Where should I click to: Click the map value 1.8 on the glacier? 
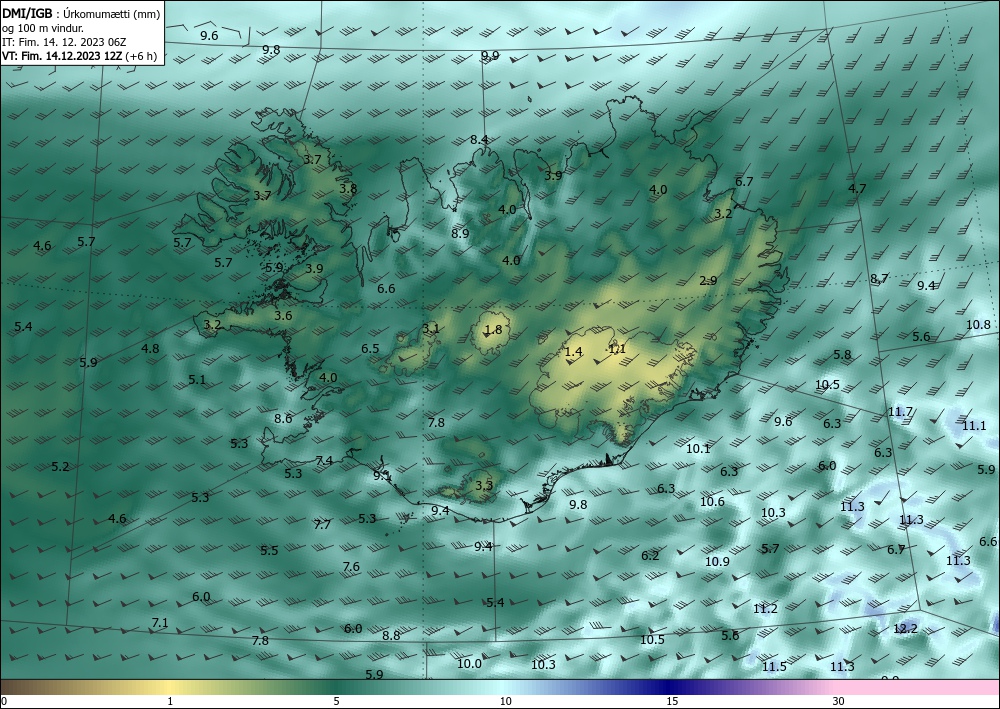coord(493,330)
